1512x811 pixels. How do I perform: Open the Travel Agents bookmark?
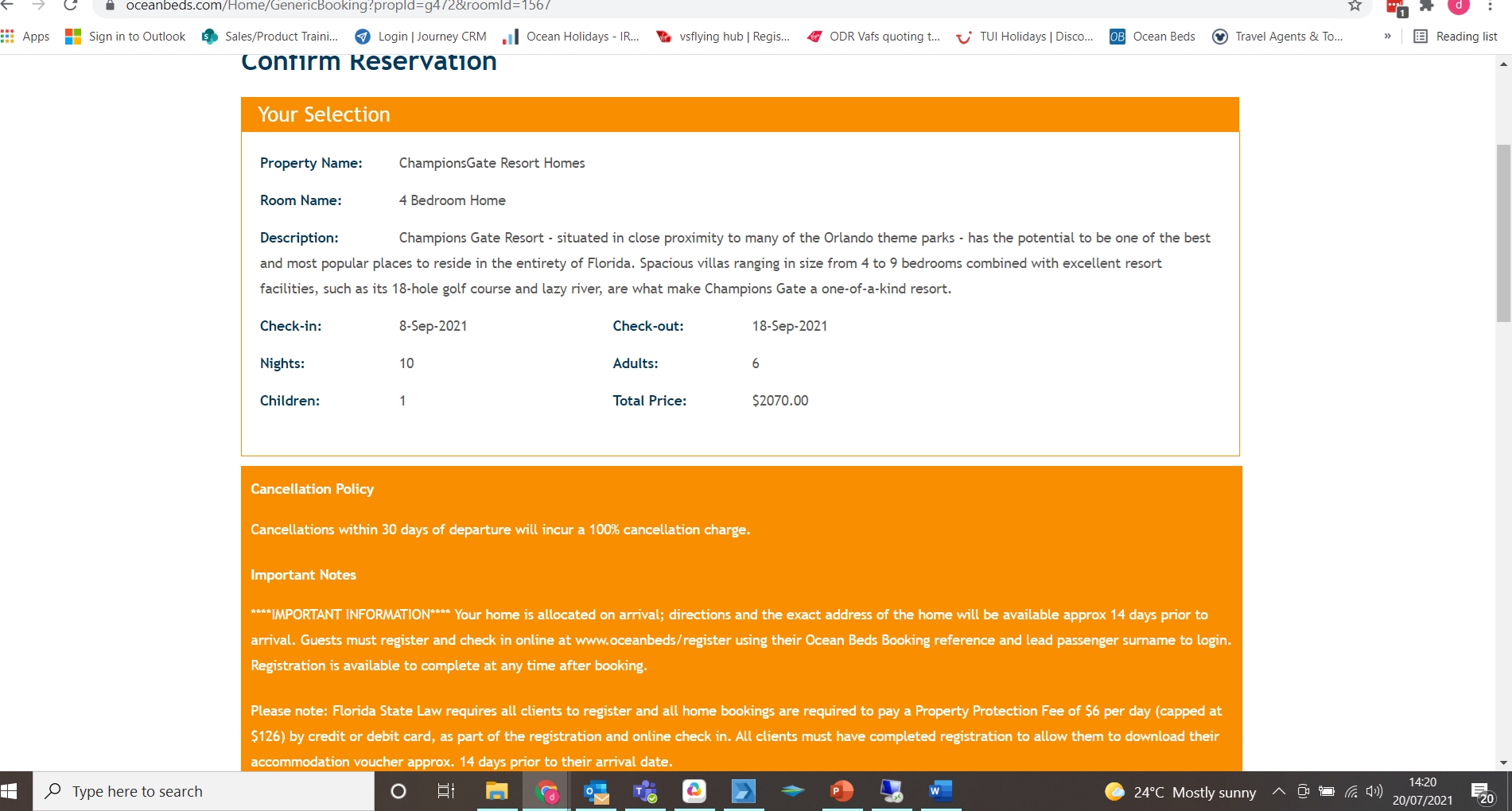pyautogui.click(x=1277, y=37)
